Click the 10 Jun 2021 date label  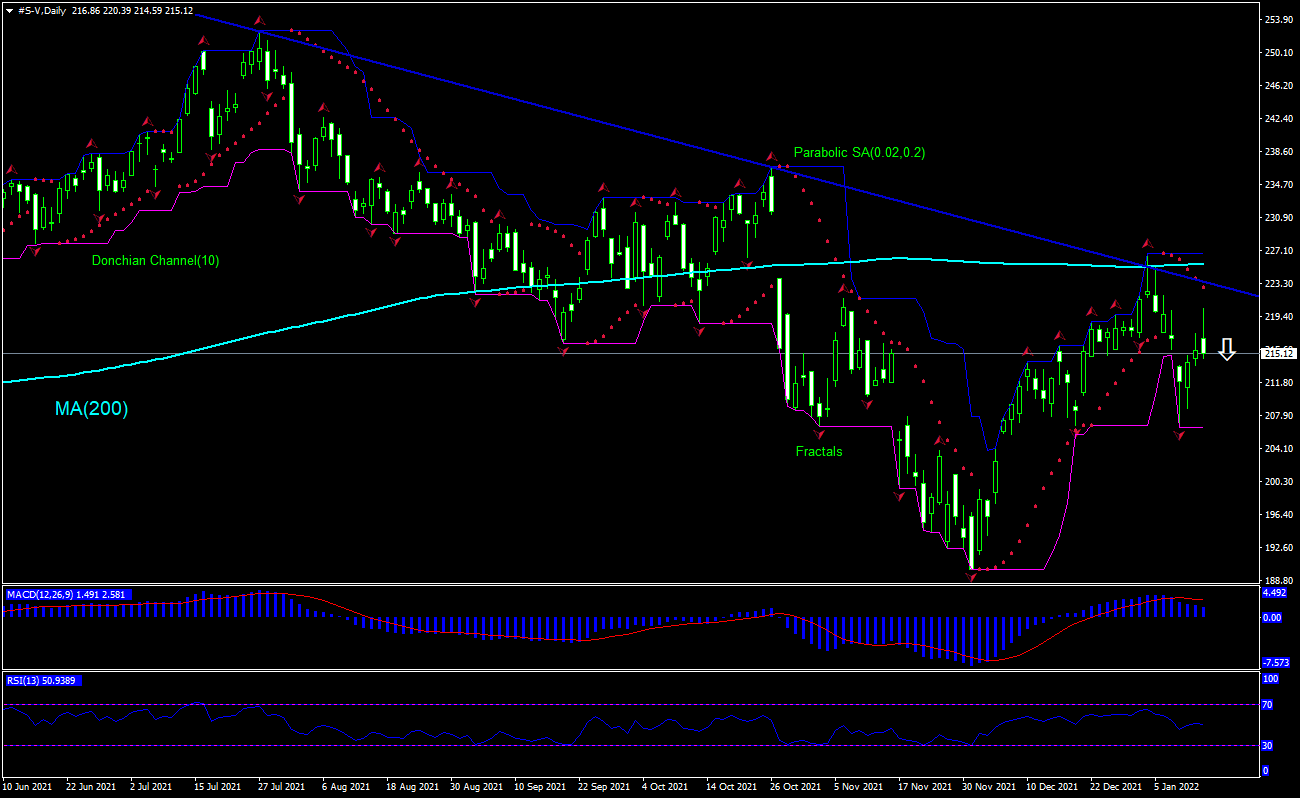pyautogui.click(x=25, y=786)
